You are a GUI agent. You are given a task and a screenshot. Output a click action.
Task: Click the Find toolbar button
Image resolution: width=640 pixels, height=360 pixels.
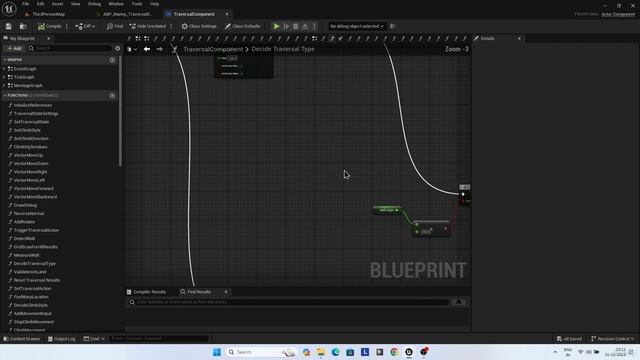click(115, 26)
